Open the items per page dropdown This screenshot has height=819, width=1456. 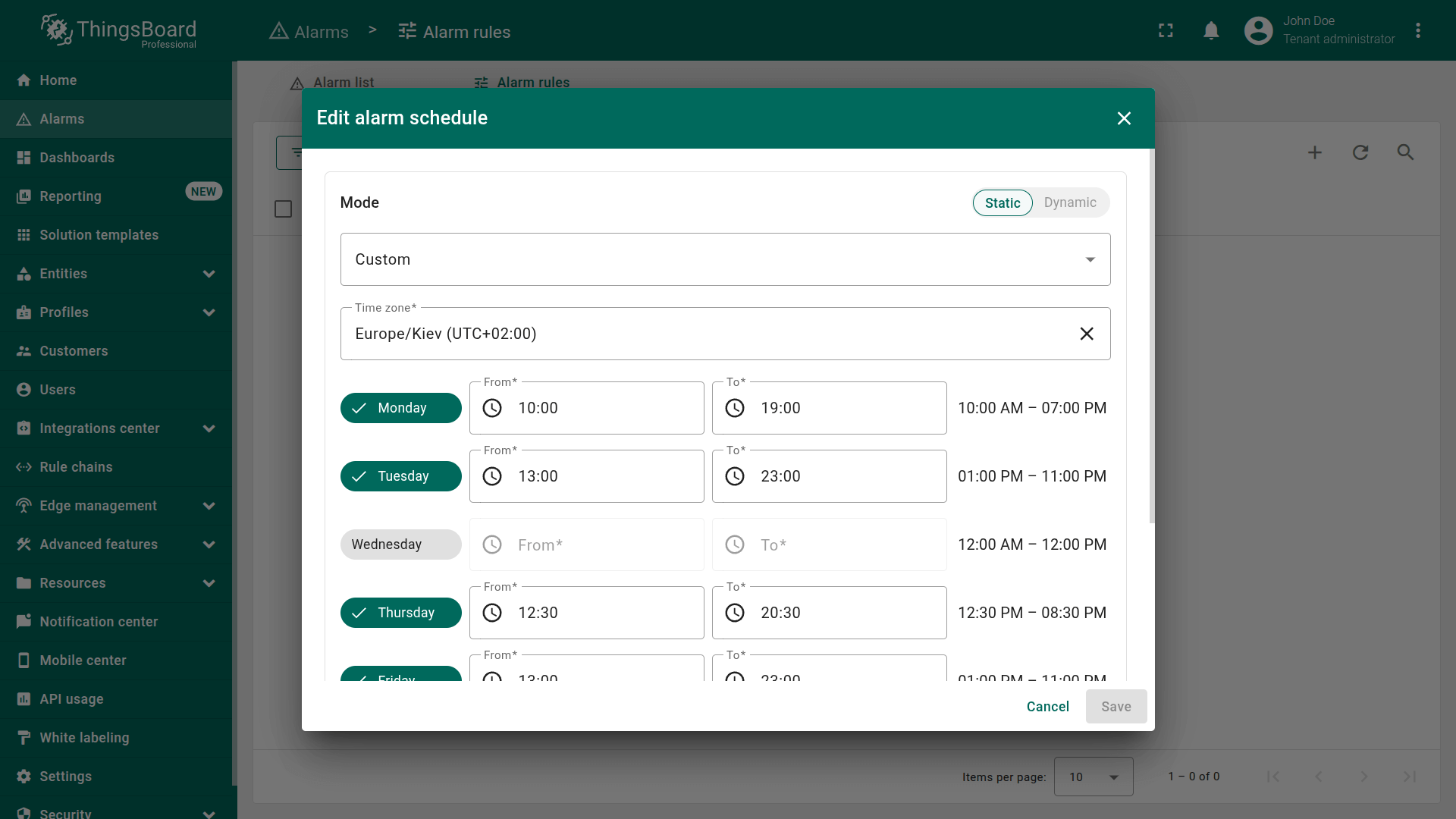tap(1093, 777)
